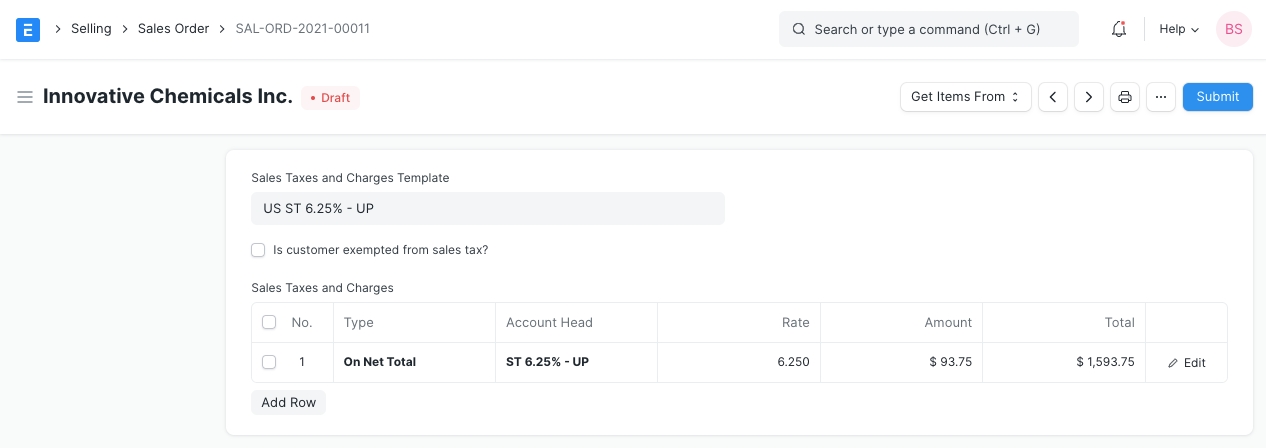Click the Sales Taxes and Charges Template field

pyautogui.click(x=487, y=209)
